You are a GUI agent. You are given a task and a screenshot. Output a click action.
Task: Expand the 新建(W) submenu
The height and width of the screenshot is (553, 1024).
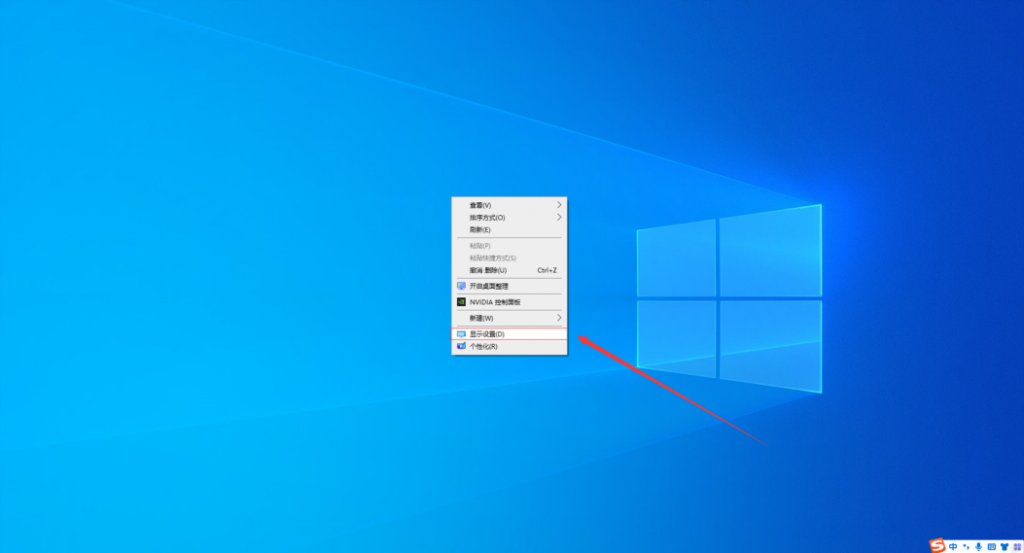point(509,318)
